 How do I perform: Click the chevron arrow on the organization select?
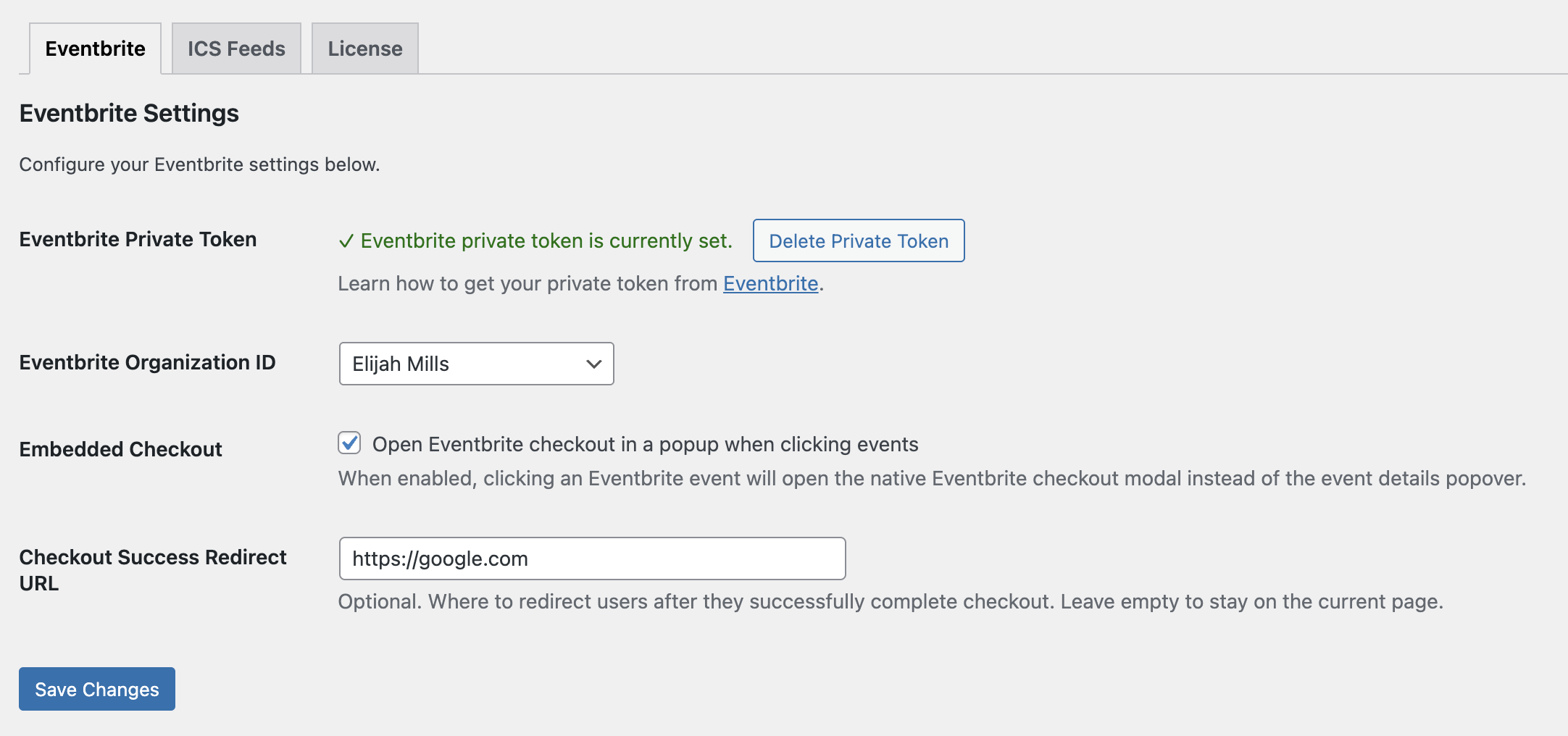click(x=594, y=364)
